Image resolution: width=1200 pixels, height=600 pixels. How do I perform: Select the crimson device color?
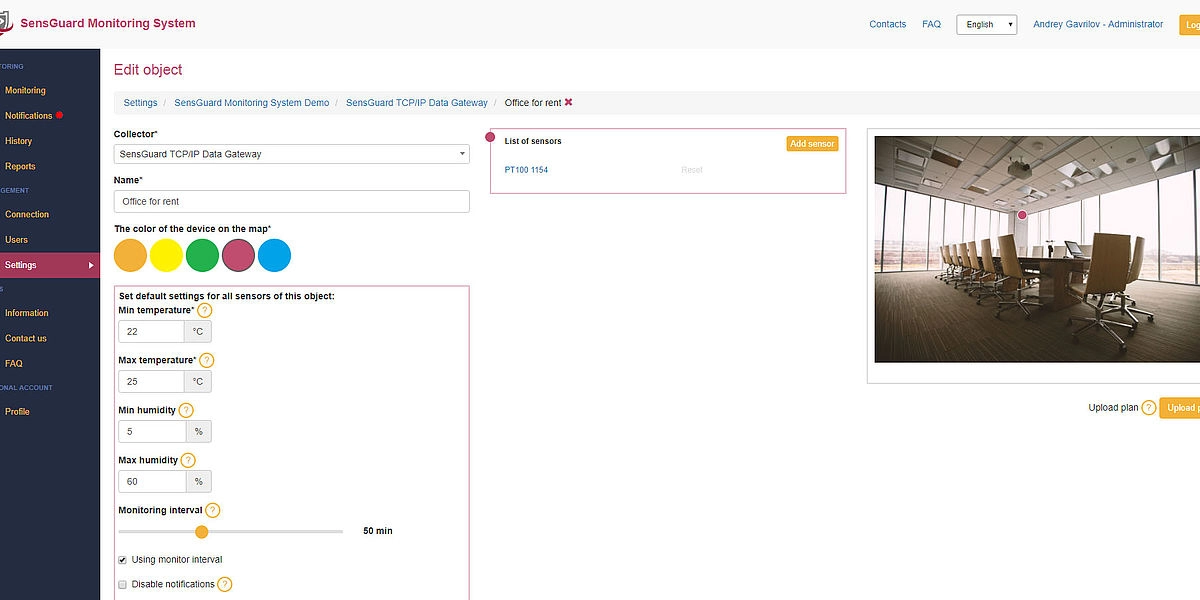pyautogui.click(x=239, y=255)
